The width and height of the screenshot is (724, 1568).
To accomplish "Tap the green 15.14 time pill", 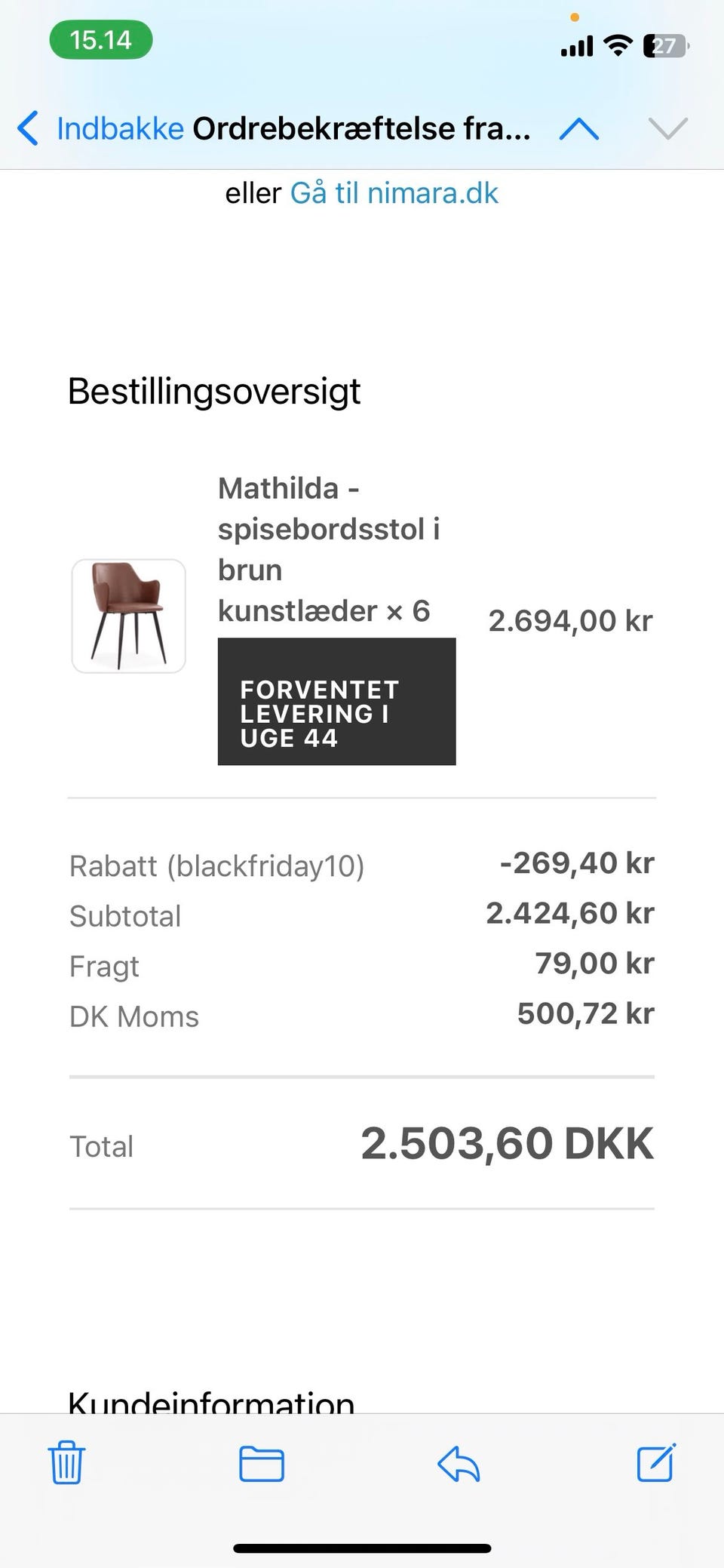I will (x=101, y=40).
